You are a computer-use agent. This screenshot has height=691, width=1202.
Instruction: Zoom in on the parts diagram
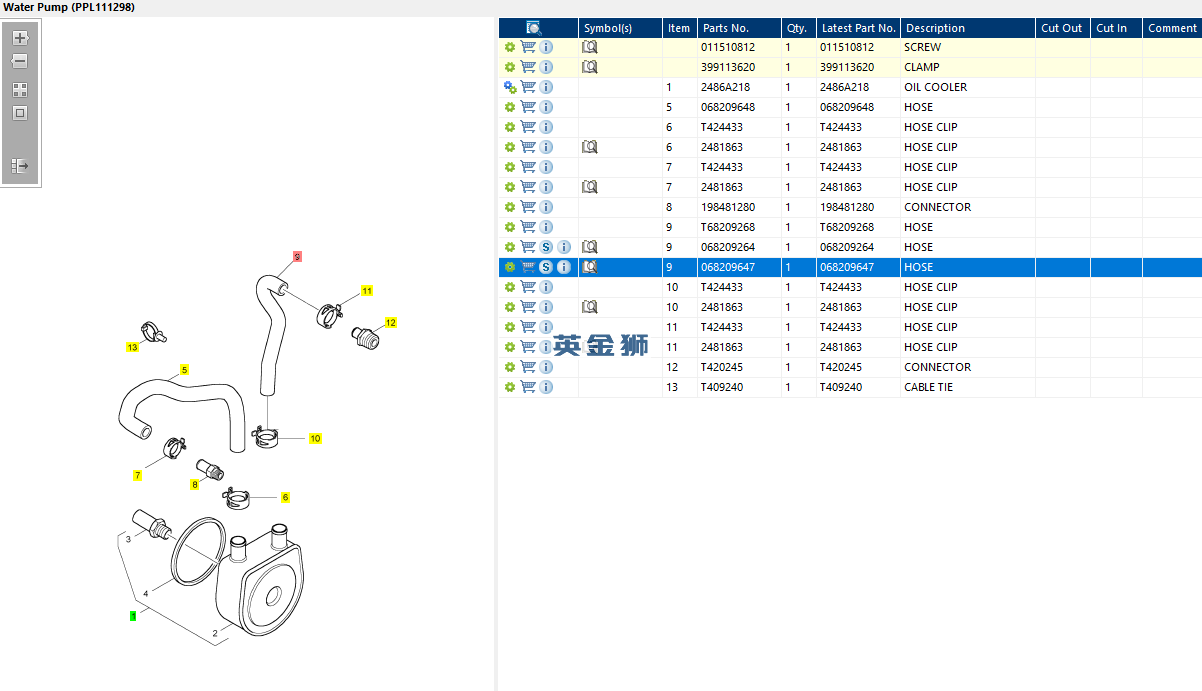pyautogui.click(x=20, y=38)
